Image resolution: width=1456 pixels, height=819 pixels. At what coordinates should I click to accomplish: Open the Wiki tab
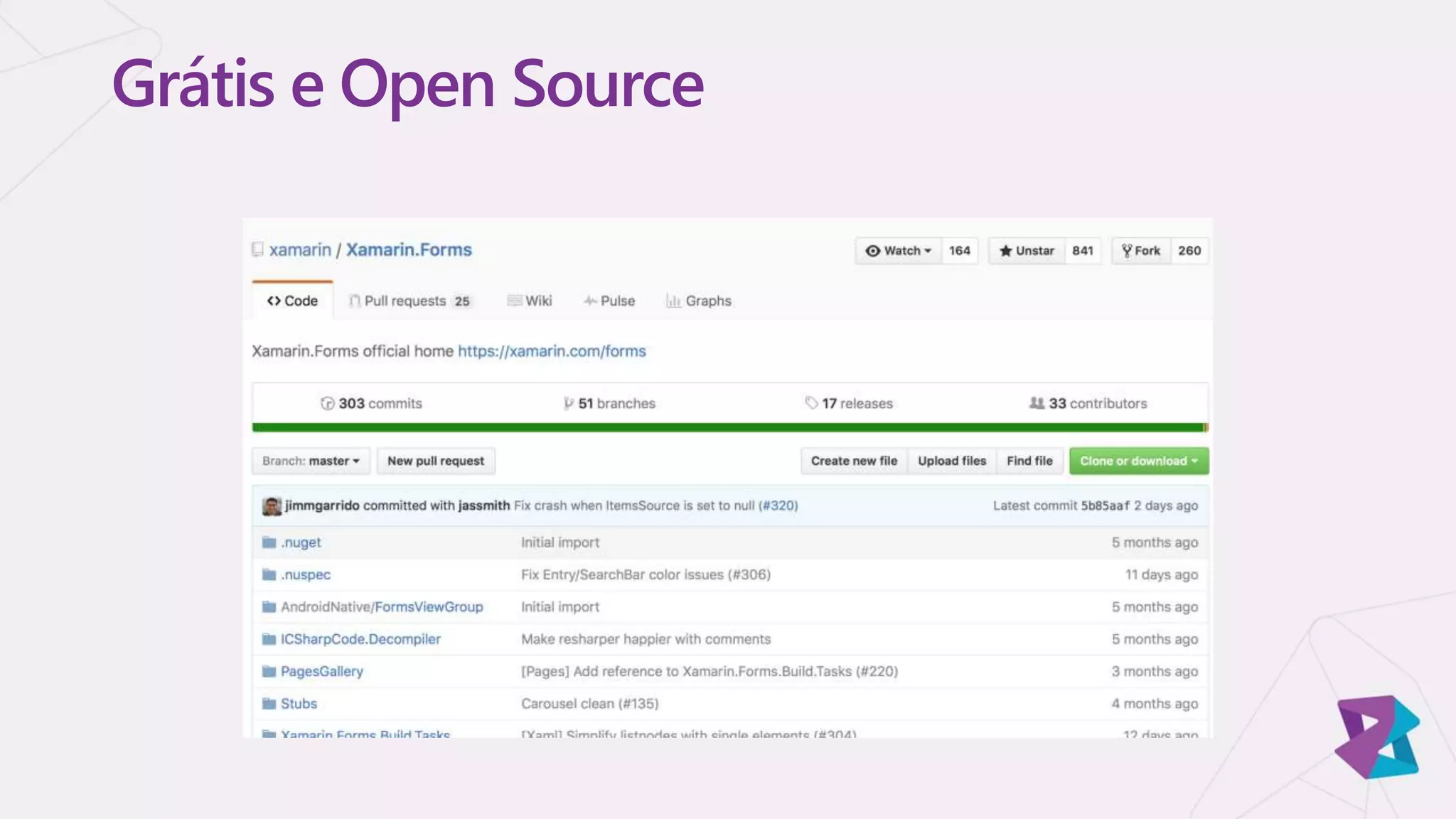pos(530,301)
